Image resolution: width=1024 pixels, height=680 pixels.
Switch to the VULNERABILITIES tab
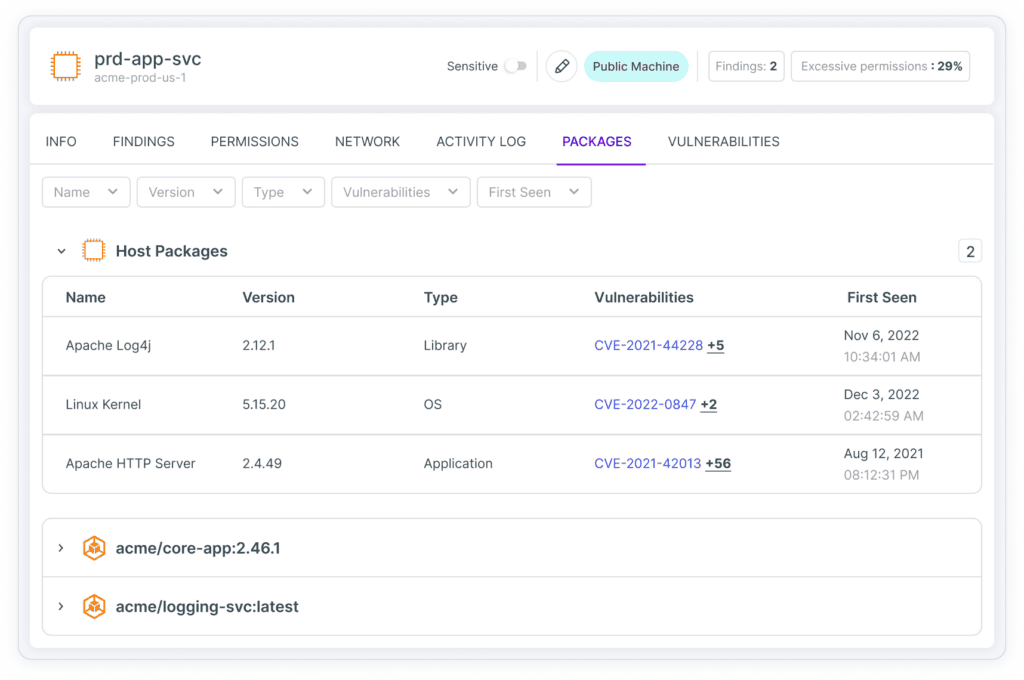pyautogui.click(x=724, y=142)
